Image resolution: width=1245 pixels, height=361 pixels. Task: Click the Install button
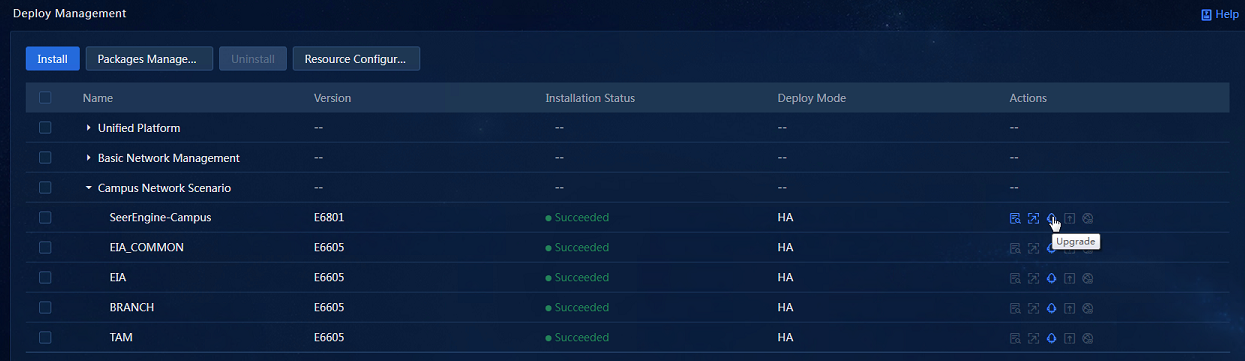[52, 59]
